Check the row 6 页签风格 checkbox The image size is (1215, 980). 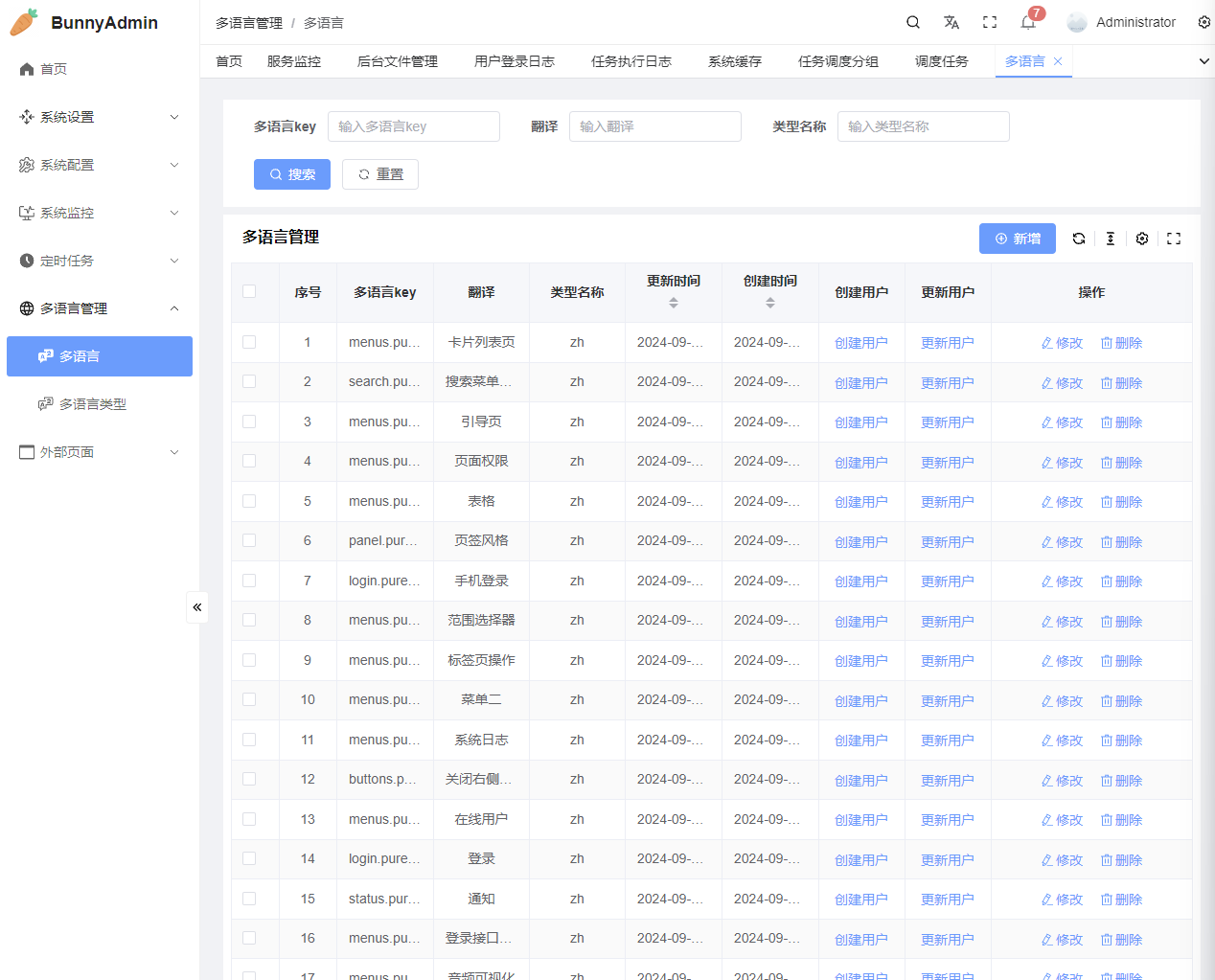249,540
